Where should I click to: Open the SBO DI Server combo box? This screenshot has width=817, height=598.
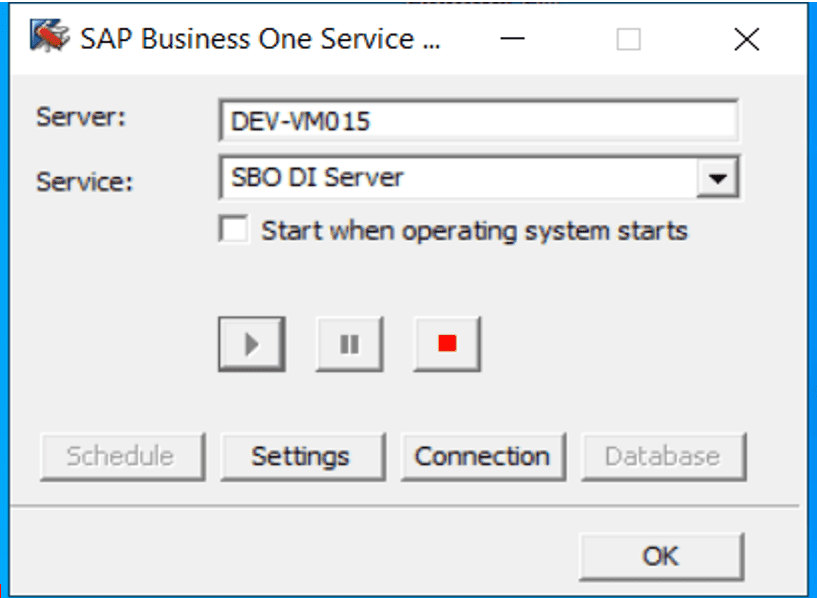coord(460,180)
